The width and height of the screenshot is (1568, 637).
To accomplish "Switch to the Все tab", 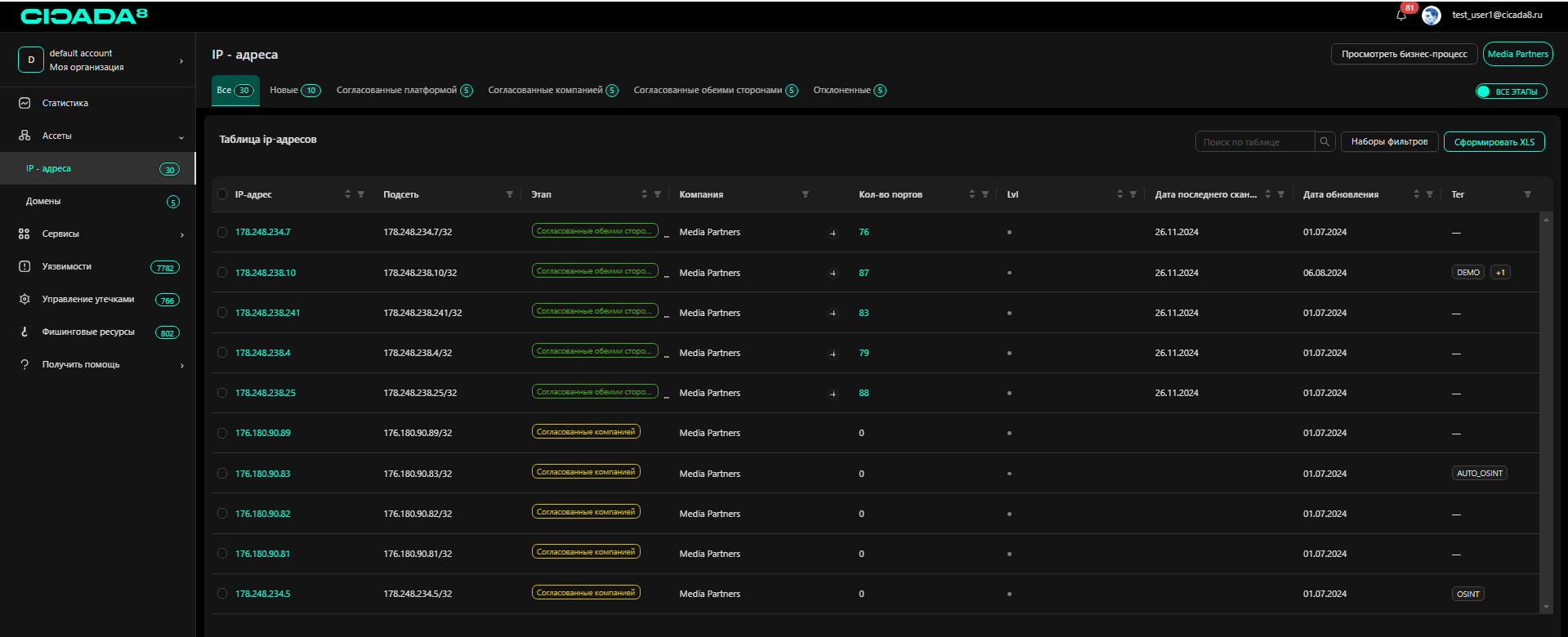I will (x=235, y=90).
